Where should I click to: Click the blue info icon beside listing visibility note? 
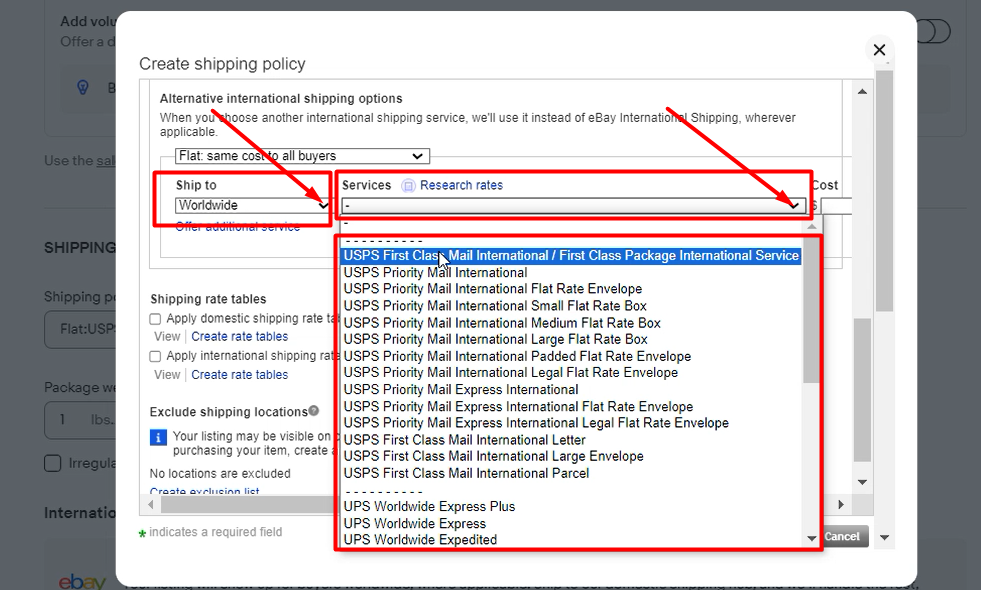click(158, 437)
